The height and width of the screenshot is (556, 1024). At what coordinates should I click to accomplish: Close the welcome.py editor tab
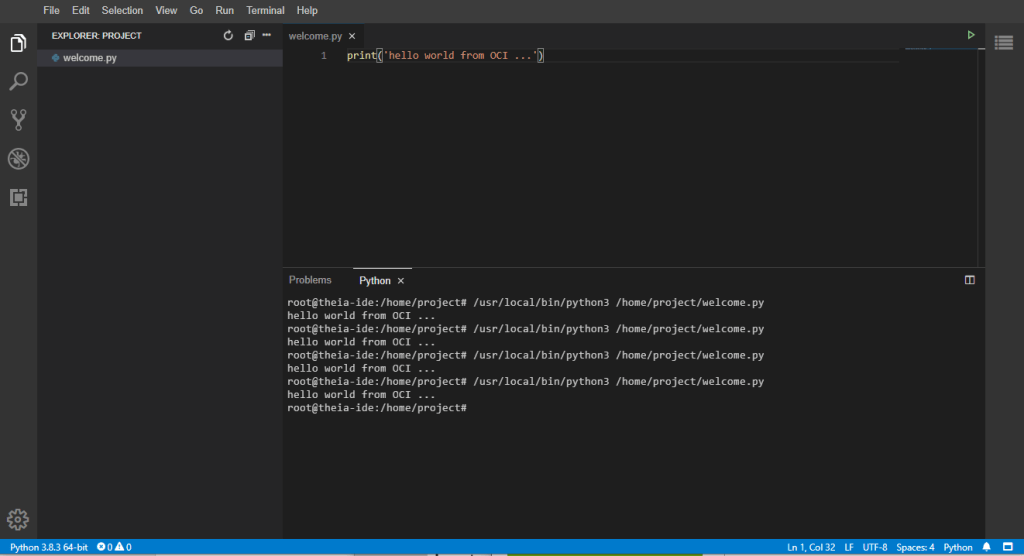pos(352,36)
